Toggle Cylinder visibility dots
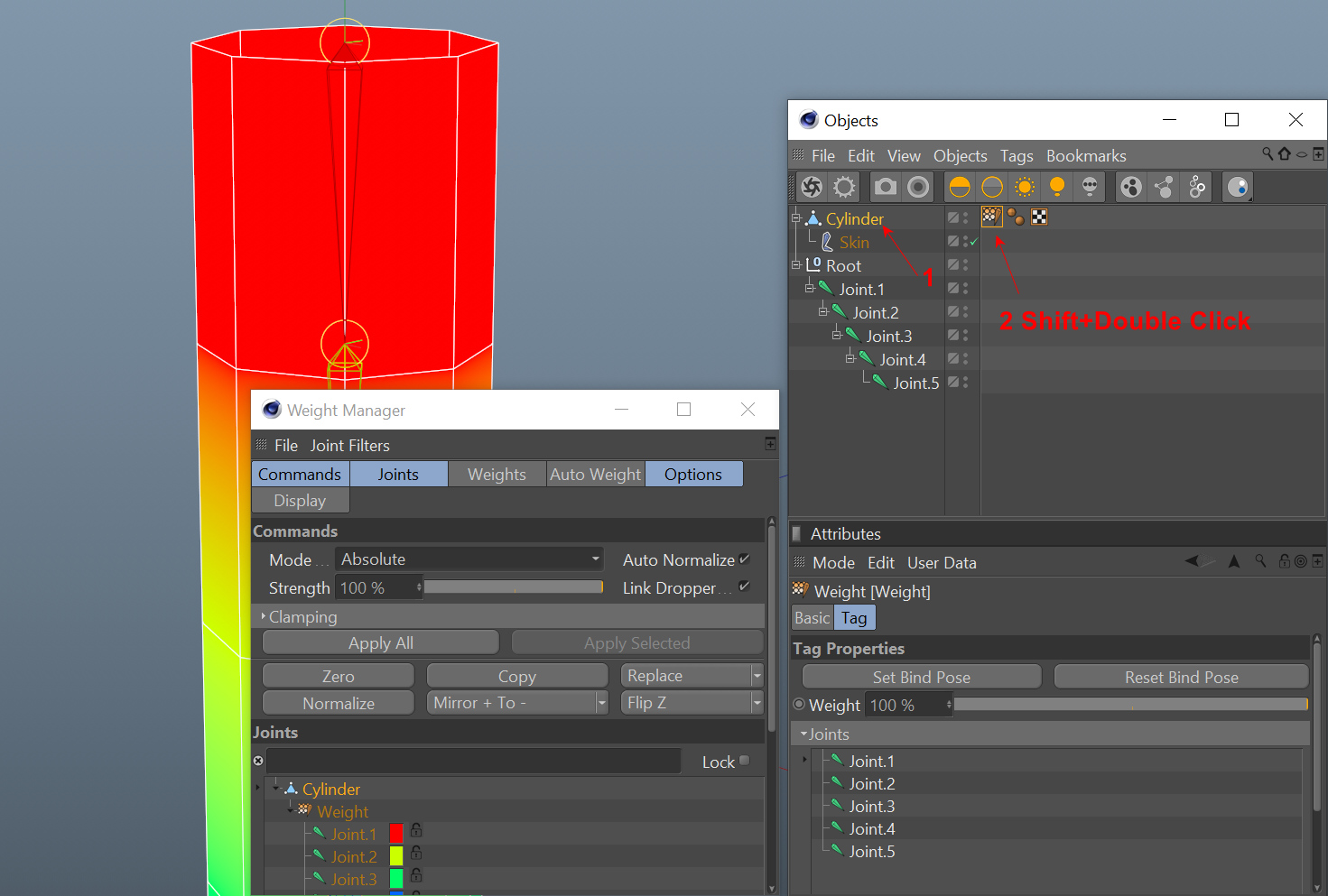Image resolution: width=1328 pixels, height=896 pixels. tap(965, 217)
